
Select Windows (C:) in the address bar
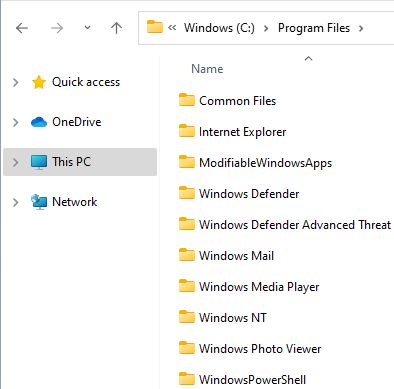tap(219, 28)
